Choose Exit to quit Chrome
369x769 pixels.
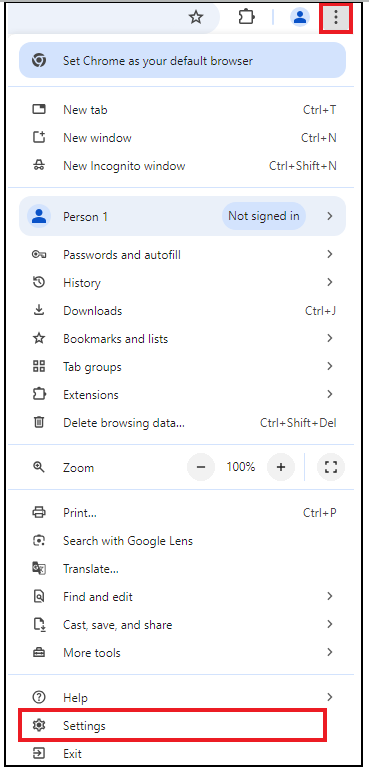[x=183, y=754]
